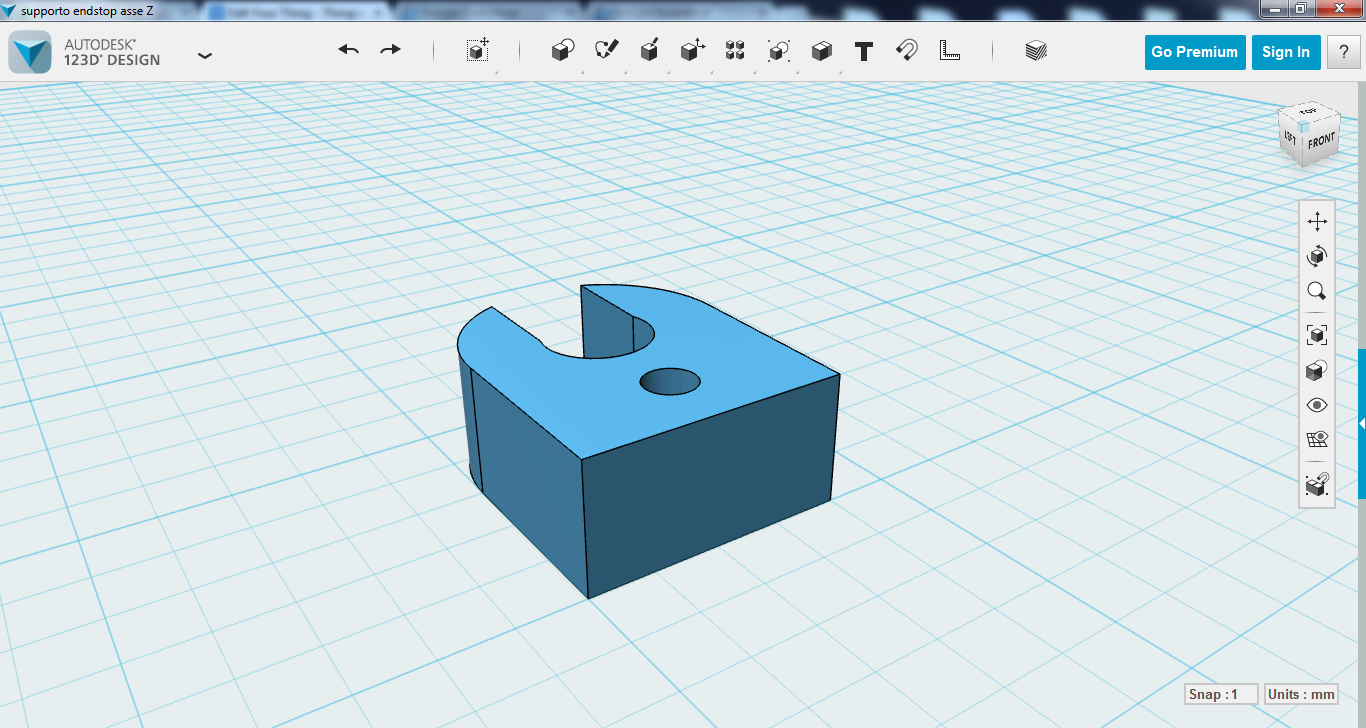1366x728 pixels.
Task: Open the eye show/hide visibility options
Action: 1317,405
